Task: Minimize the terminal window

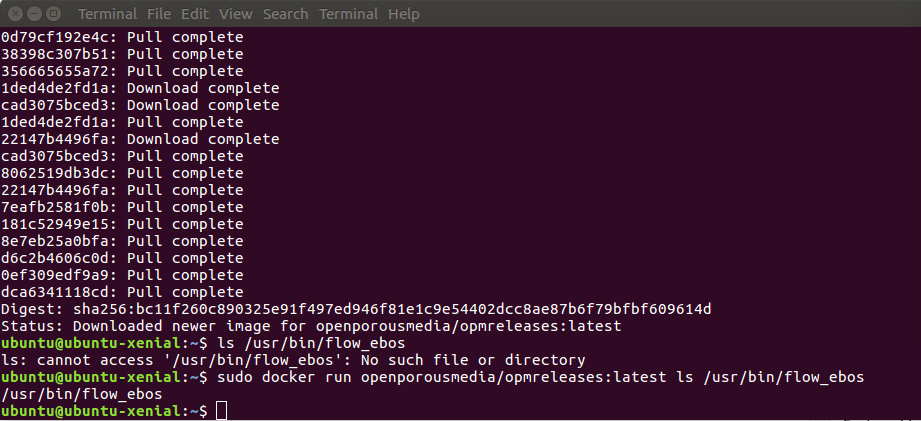Action: [33, 14]
